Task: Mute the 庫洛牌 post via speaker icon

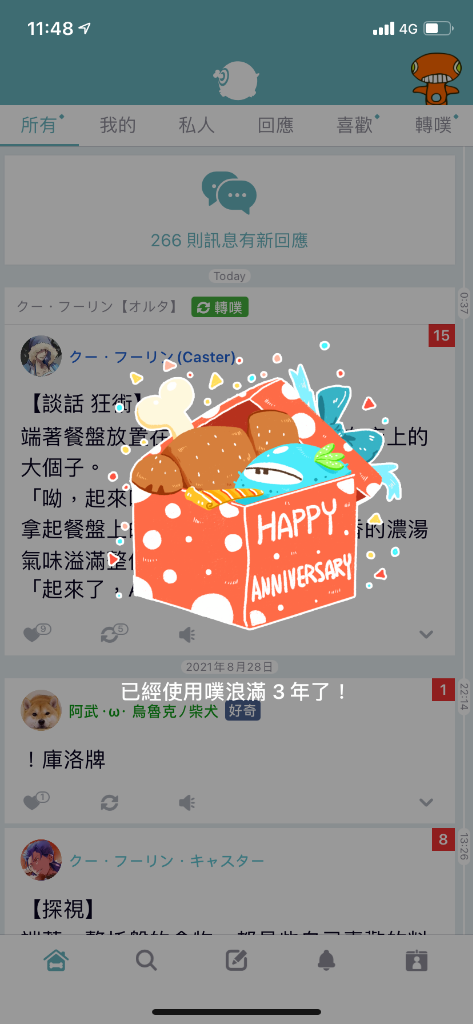Action: coord(187,802)
